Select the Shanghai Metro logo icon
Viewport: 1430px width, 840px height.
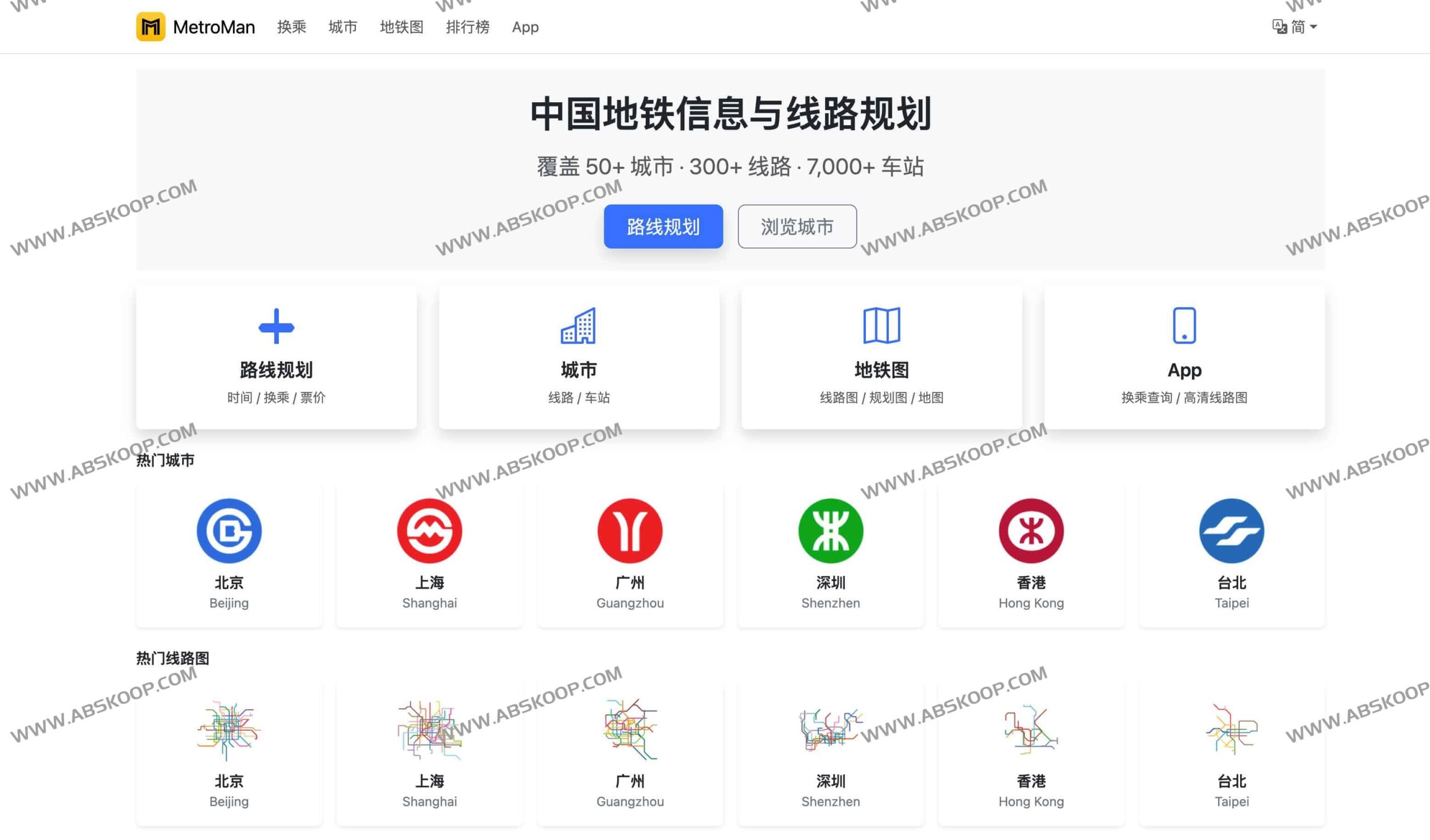tap(430, 530)
